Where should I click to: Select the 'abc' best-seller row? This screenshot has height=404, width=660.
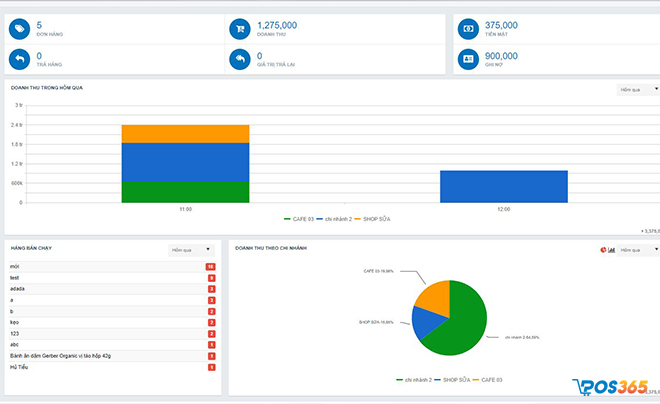point(112,345)
